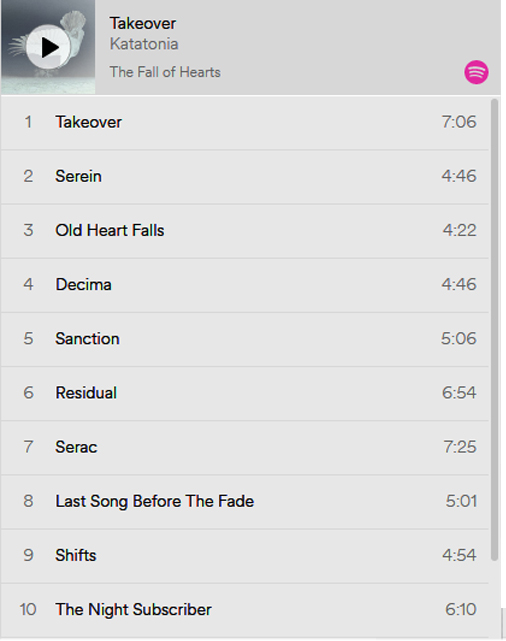Choose the Serac track
506x641 pixels.
[245, 447]
